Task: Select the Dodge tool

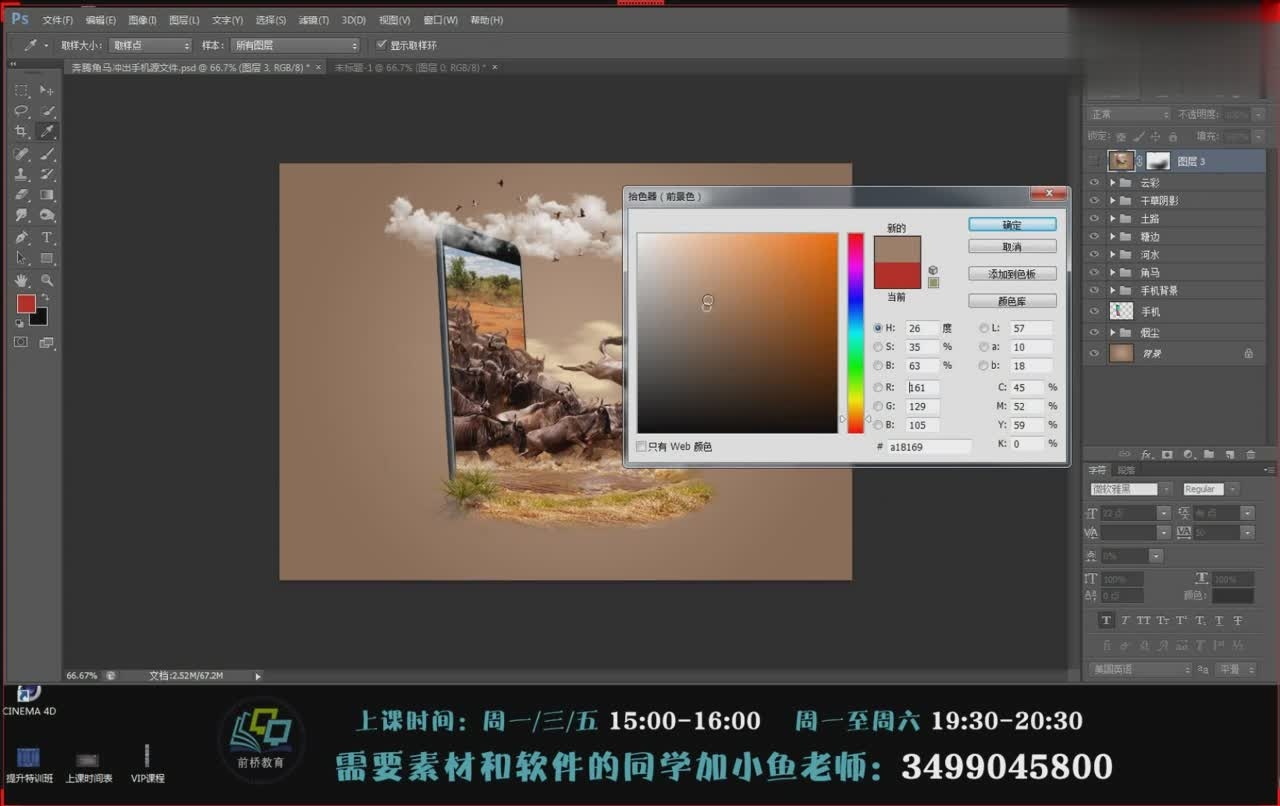Action: (46, 216)
